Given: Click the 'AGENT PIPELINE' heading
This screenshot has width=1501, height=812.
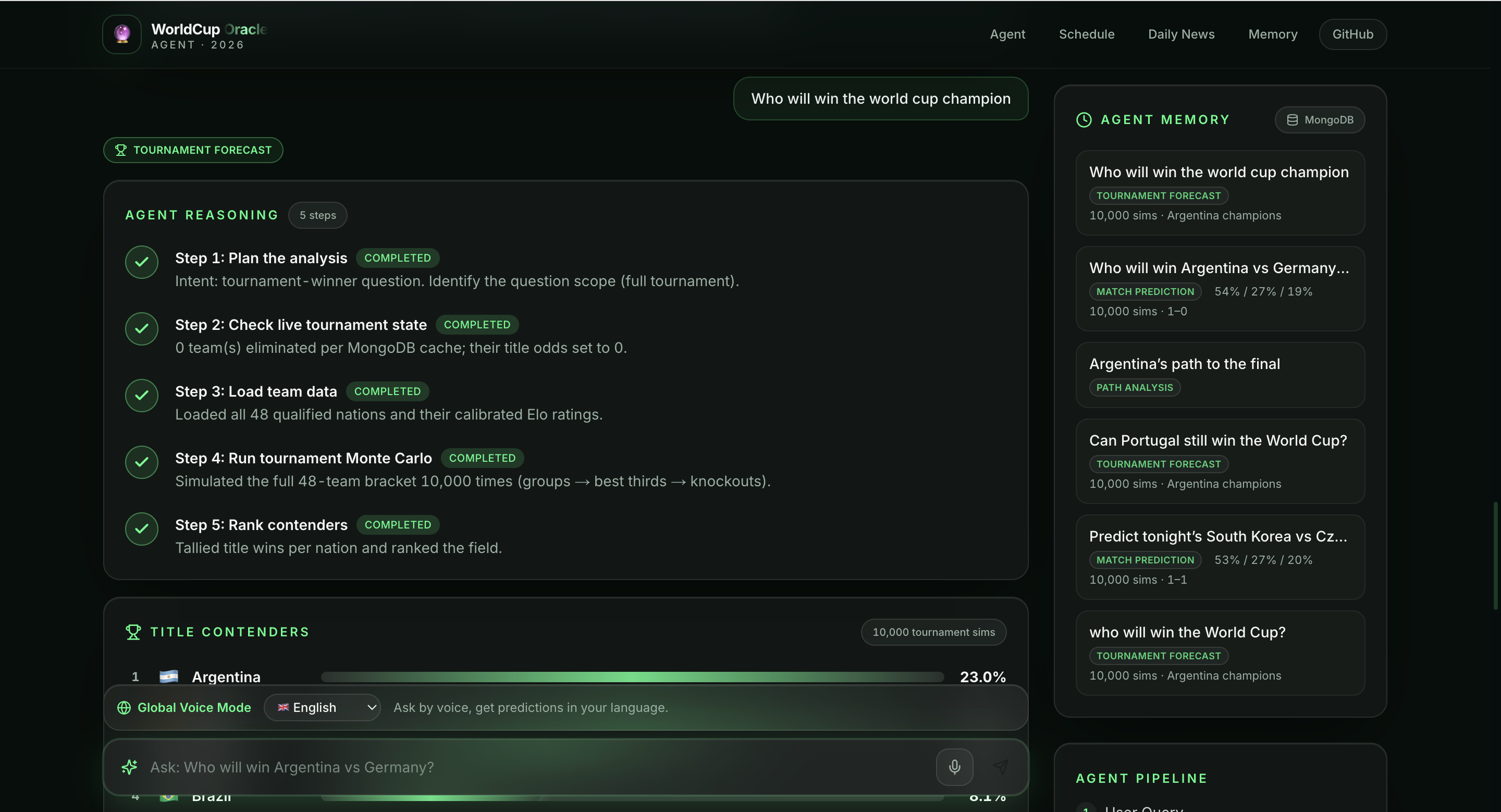Looking at the screenshot, I should click(1141, 778).
